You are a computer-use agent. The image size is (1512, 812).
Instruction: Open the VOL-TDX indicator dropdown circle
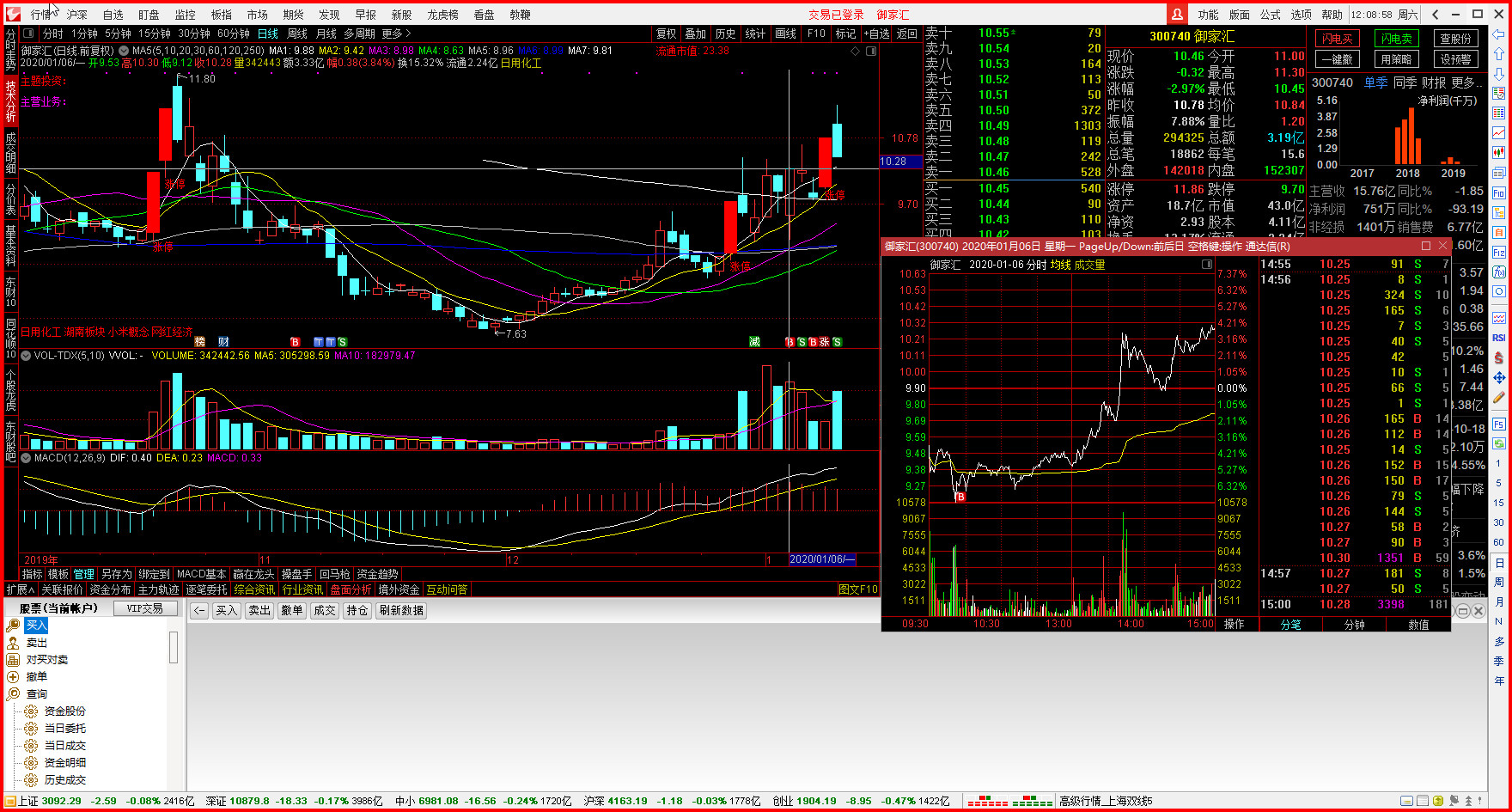tap(26, 355)
